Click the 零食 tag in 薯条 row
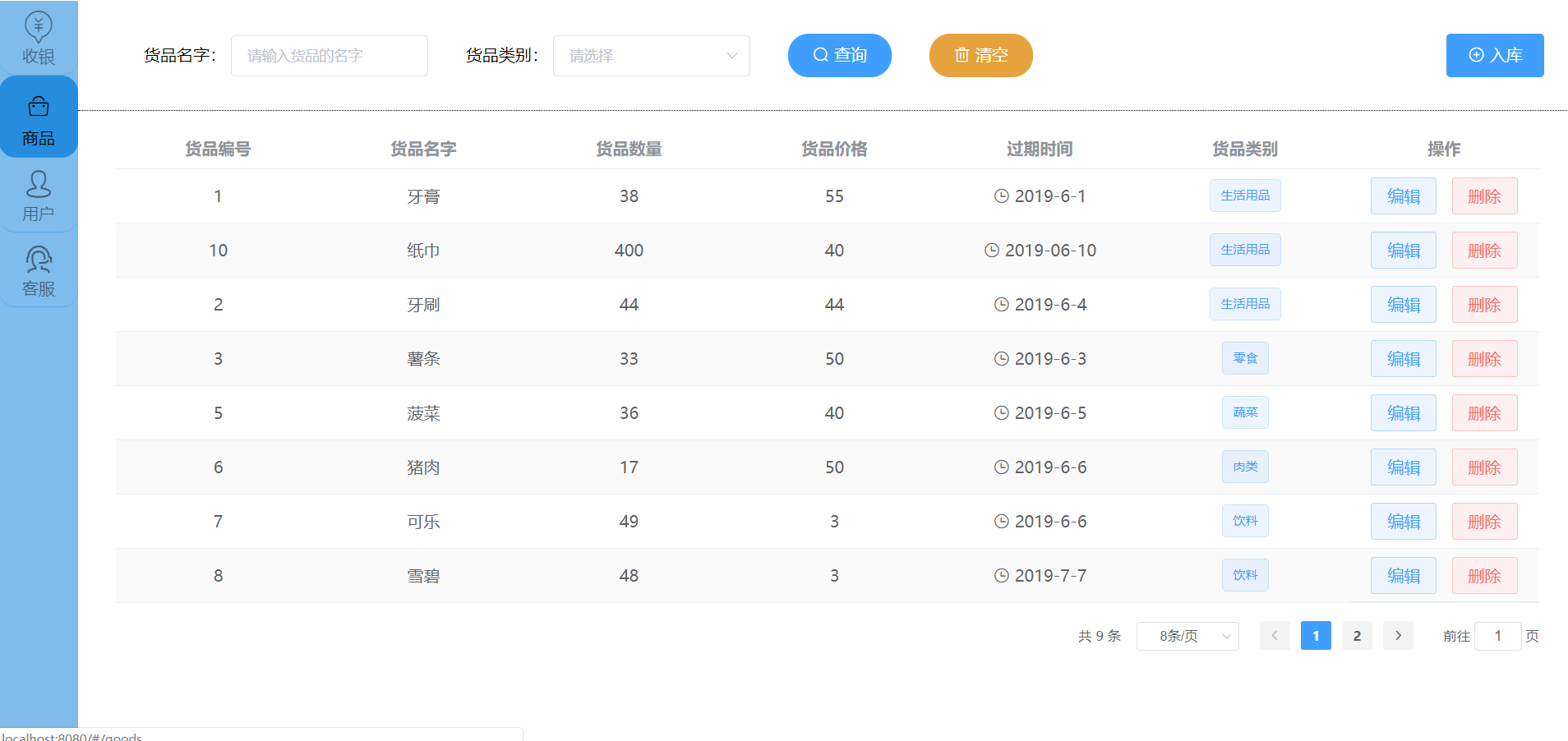 [1245, 358]
